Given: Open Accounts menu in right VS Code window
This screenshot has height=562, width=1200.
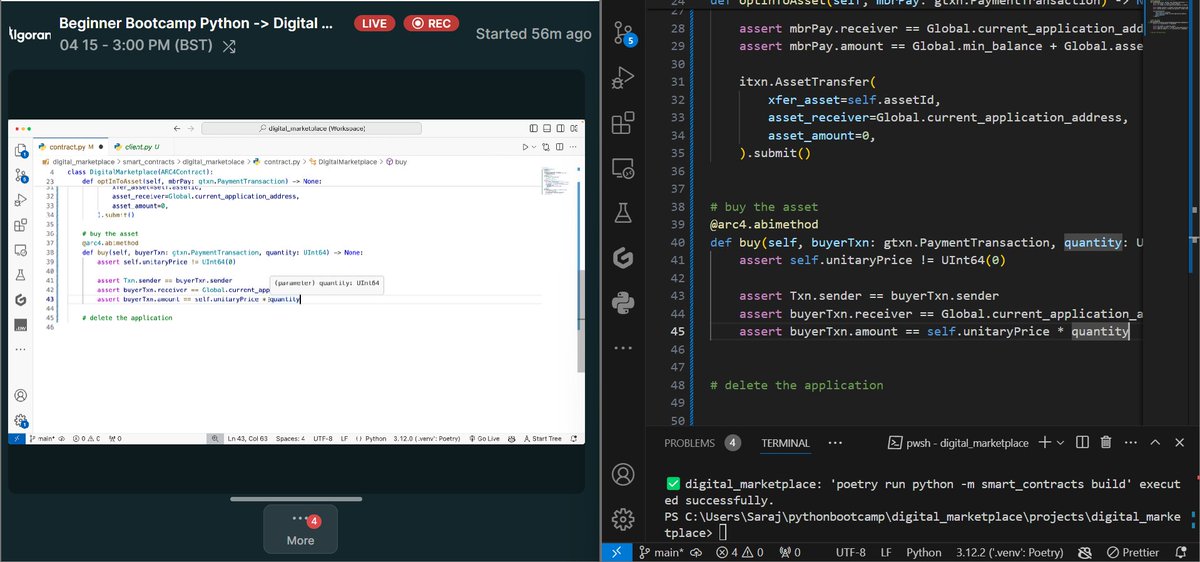Looking at the screenshot, I should (623, 473).
